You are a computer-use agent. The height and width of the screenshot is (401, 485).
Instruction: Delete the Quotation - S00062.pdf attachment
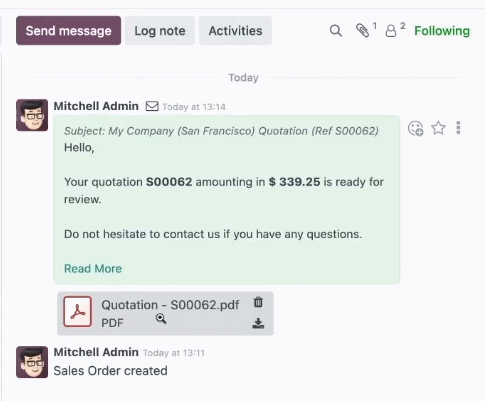[258, 302]
